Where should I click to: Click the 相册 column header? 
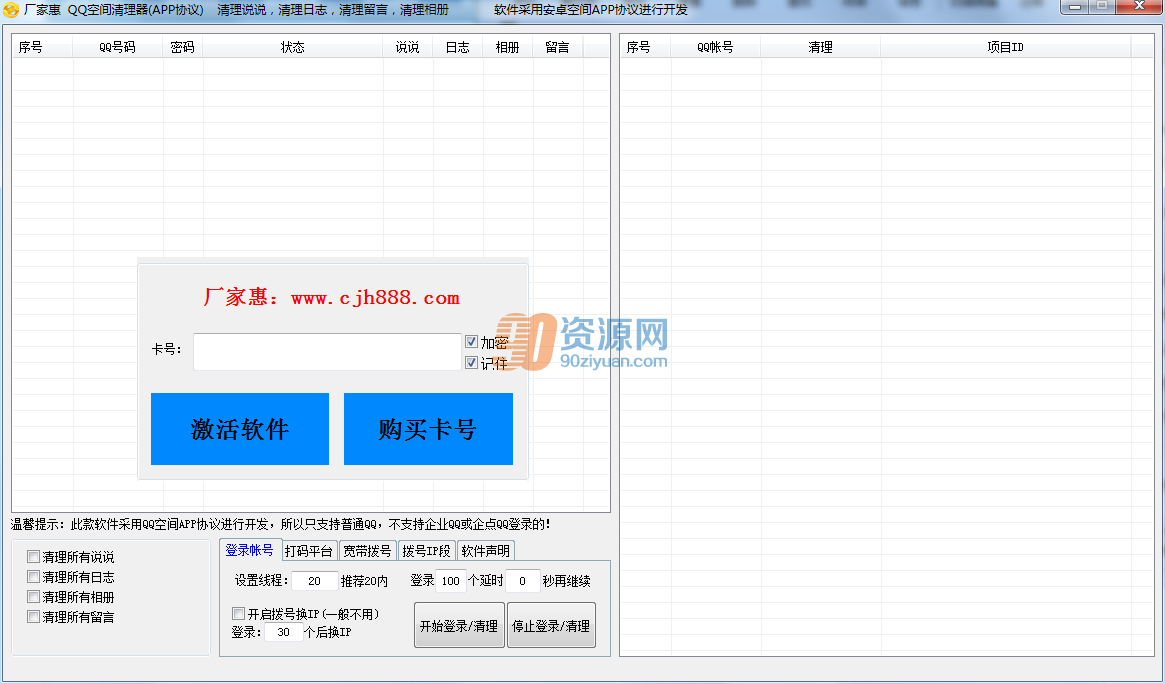(x=507, y=47)
